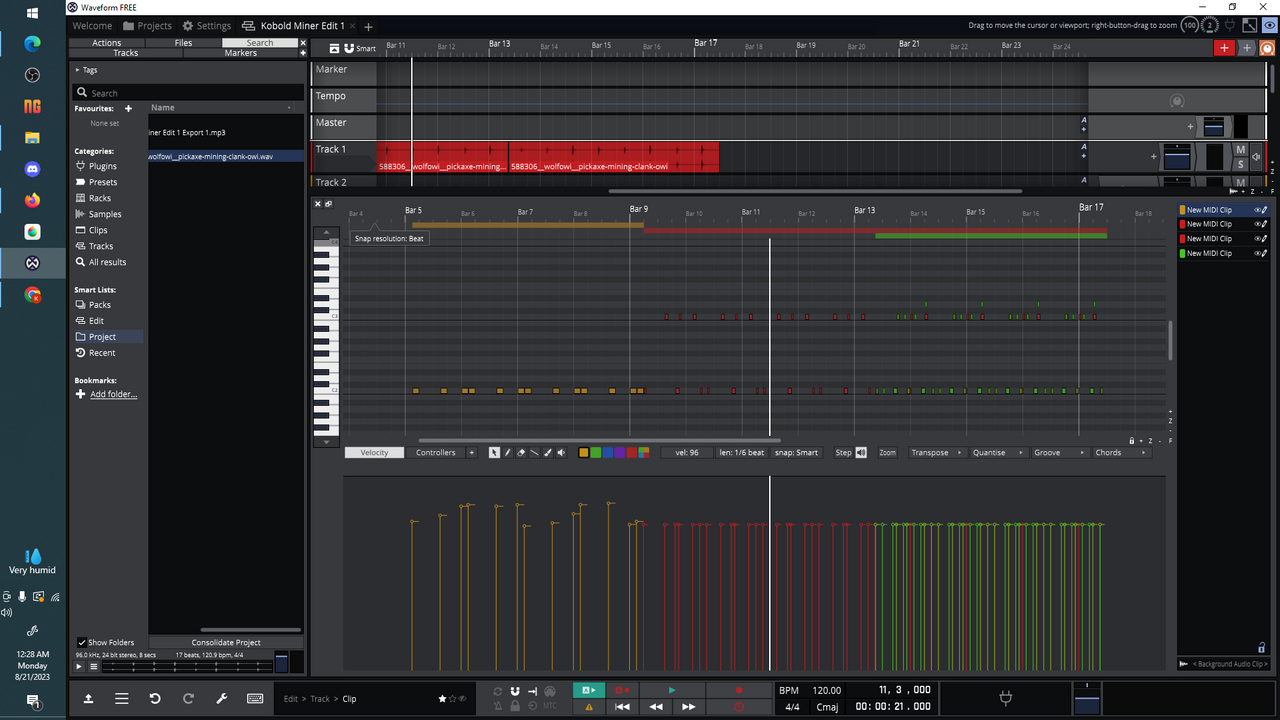This screenshot has width=1280, height=720.
Task: Select the eraser tool
Action: [520, 453]
